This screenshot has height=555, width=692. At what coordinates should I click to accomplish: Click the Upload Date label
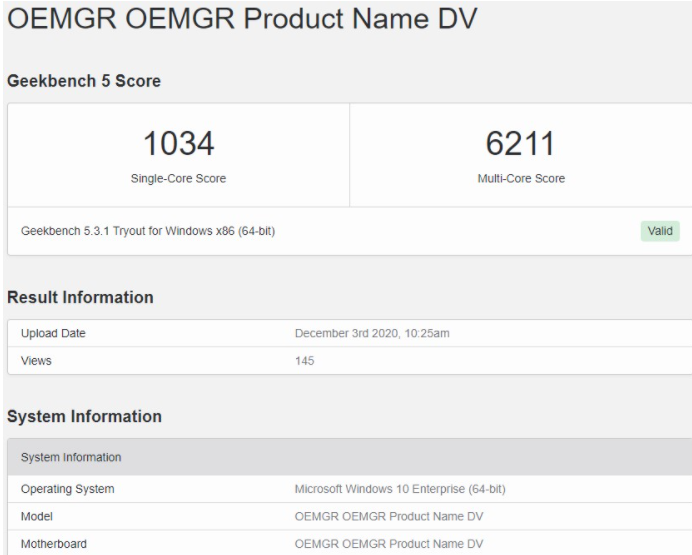click(53, 334)
